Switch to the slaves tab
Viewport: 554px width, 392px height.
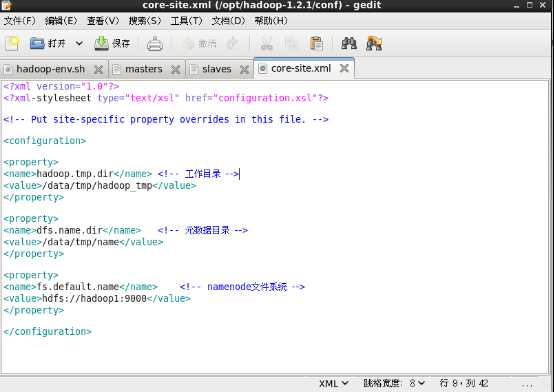pos(217,69)
